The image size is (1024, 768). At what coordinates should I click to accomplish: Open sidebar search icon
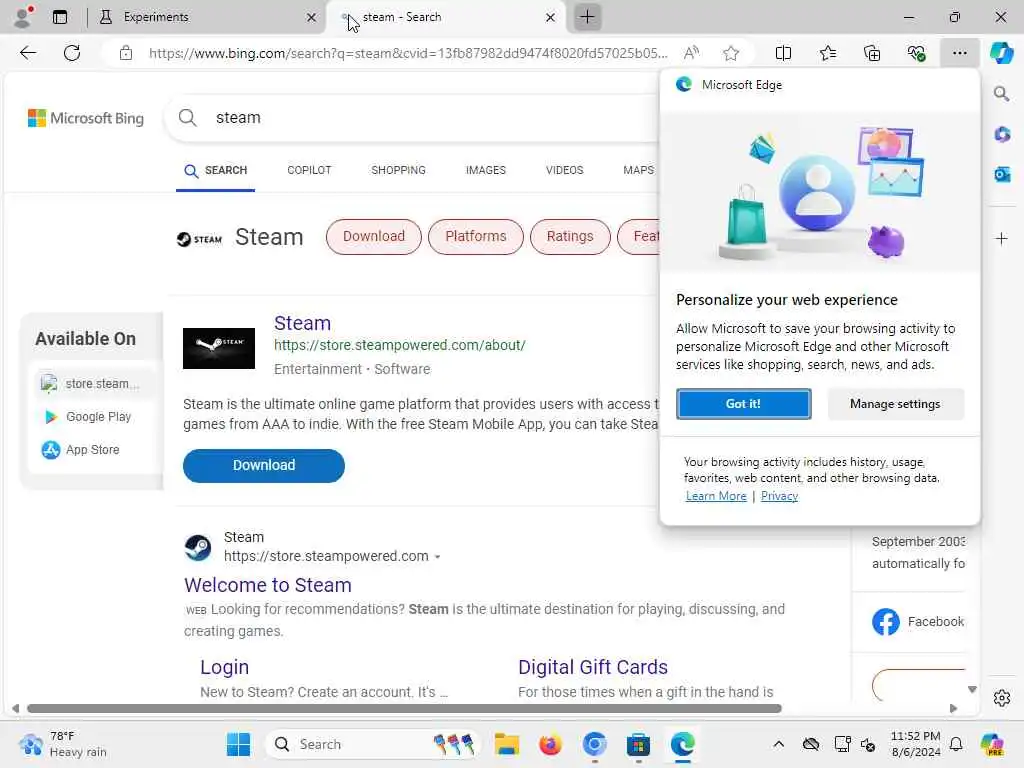pyautogui.click(x=1001, y=94)
